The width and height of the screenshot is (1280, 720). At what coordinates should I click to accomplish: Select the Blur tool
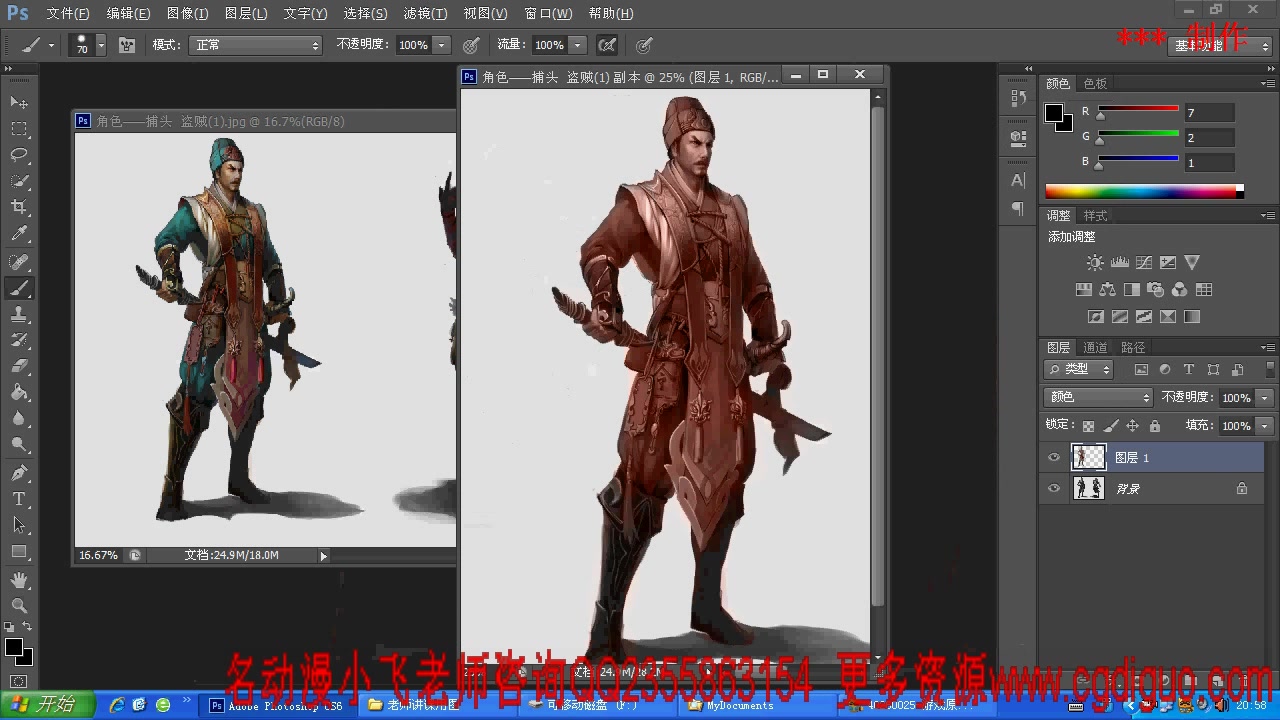(19, 418)
